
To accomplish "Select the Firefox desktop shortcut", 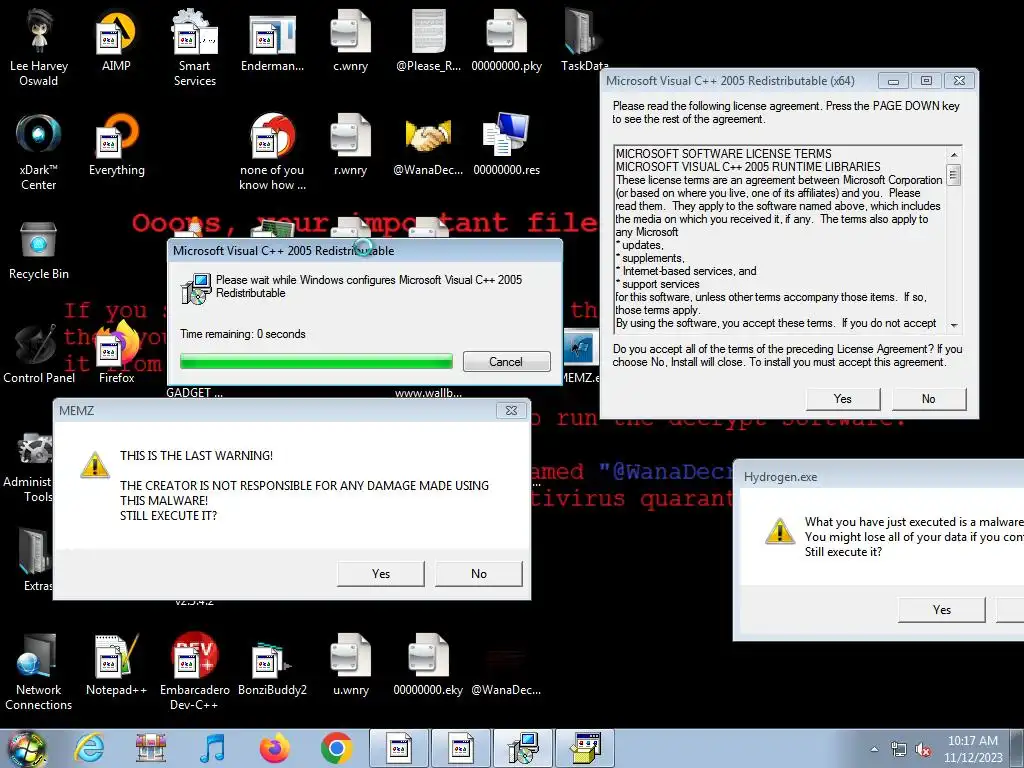I will click(x=117, y=354).
